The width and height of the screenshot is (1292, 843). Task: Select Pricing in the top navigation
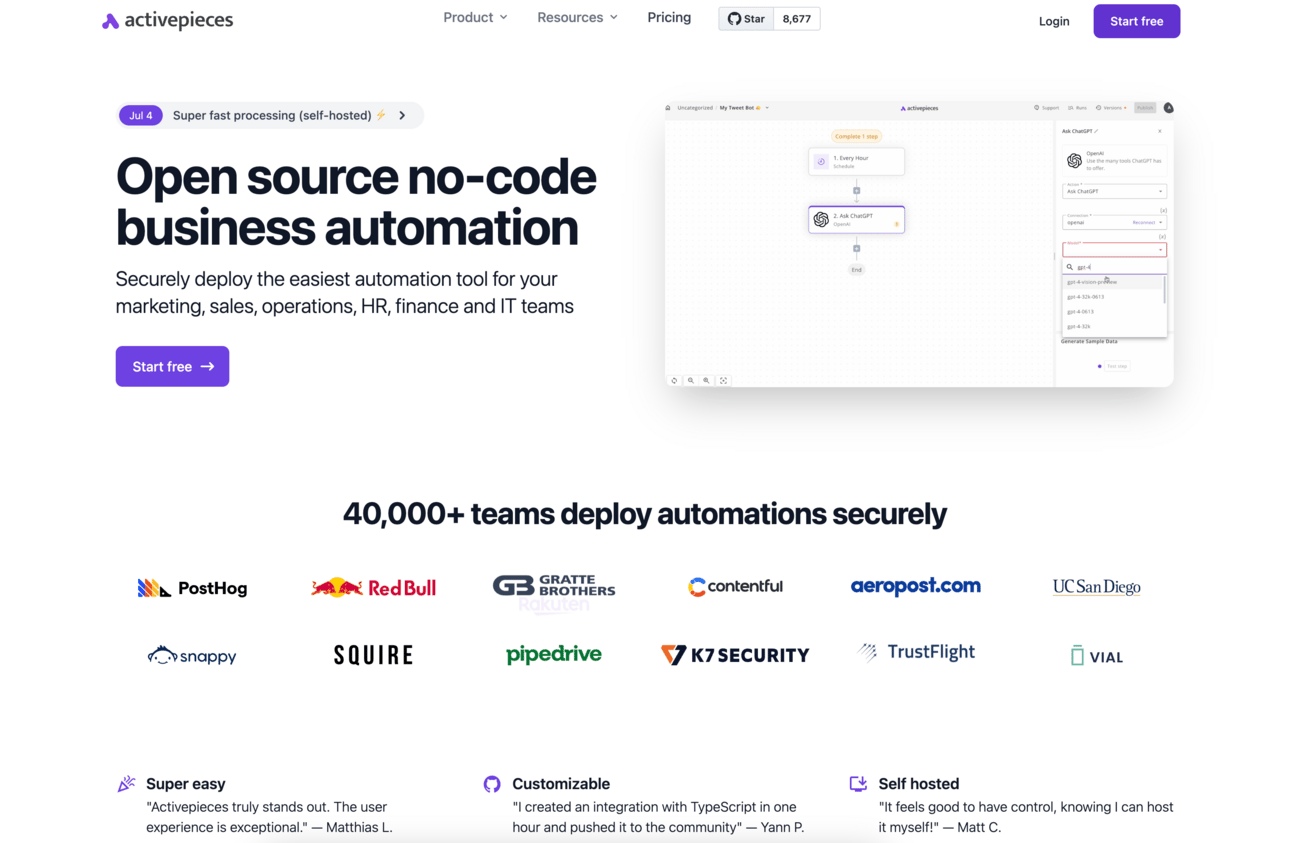click(x=668, y=17)
